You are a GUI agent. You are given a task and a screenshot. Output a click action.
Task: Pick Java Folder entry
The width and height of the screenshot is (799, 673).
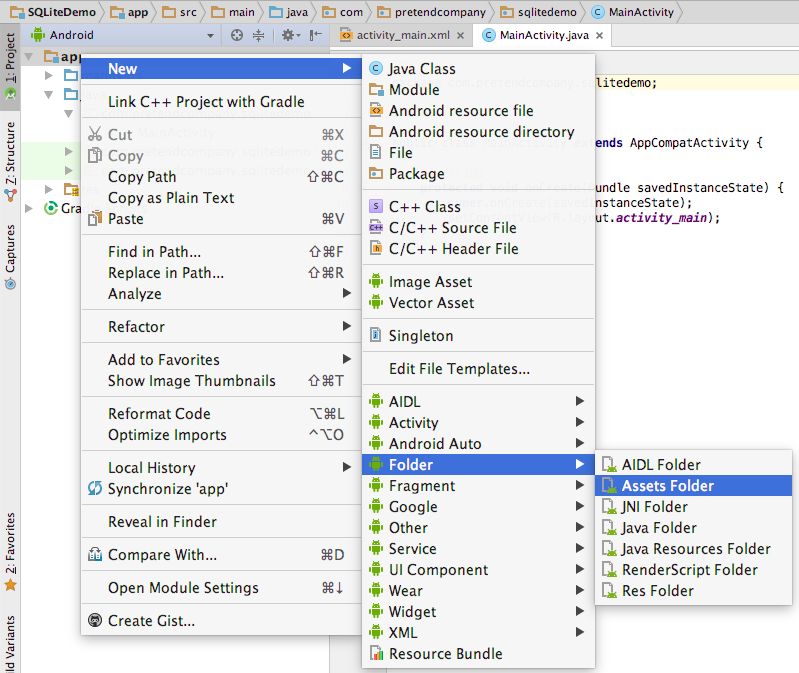693,528
